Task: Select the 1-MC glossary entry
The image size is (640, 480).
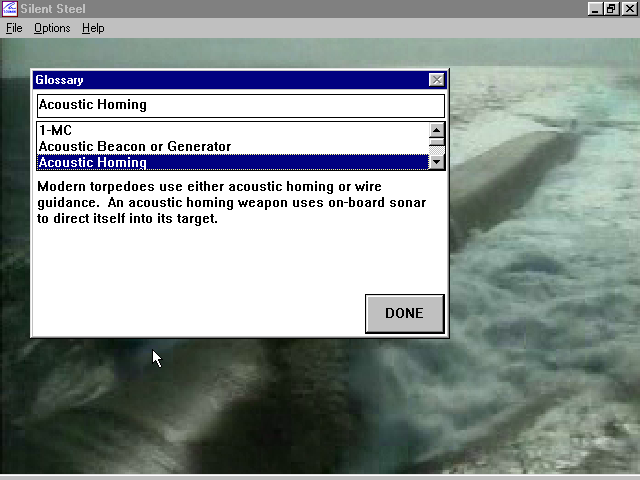Action: coord(233,130)
